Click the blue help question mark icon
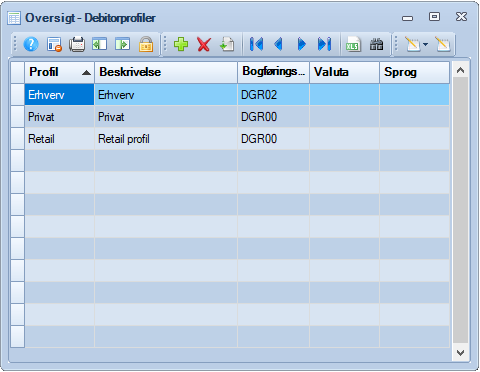480x372 pixels. point(31,44)
